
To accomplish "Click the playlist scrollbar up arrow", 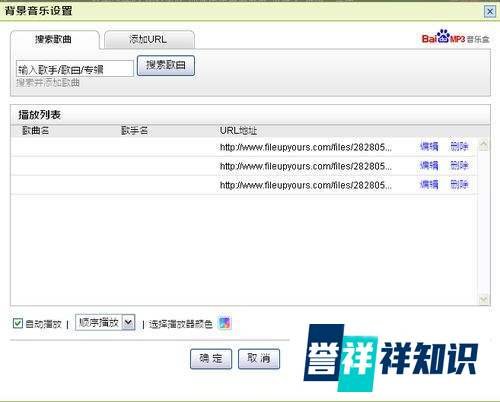I will pyautogui.click(x=484, y=145).
